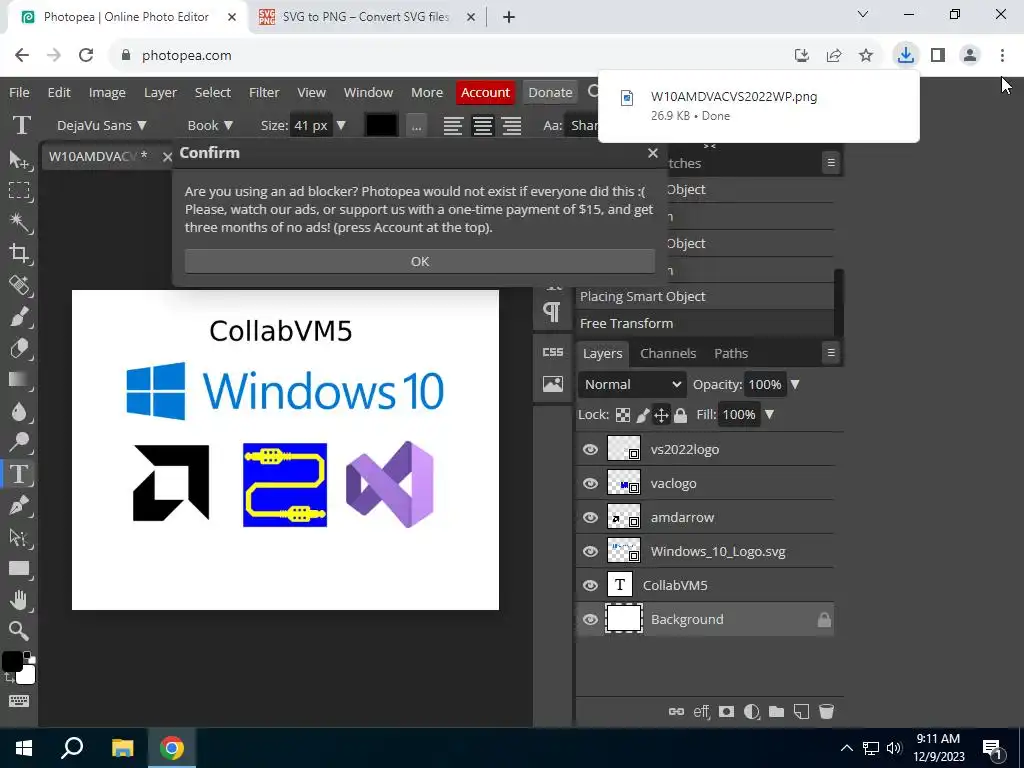Expand the Fill slider arrow

[769, 415]
